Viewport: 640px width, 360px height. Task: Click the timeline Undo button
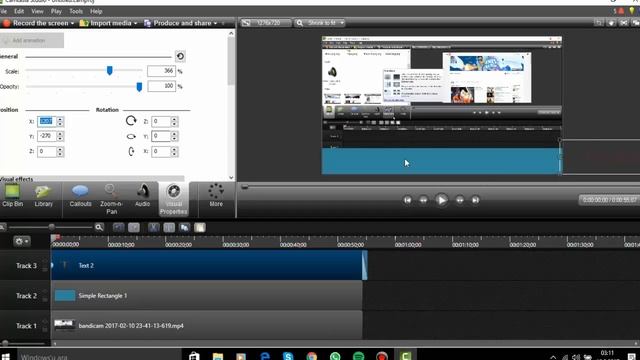(118, 227)
